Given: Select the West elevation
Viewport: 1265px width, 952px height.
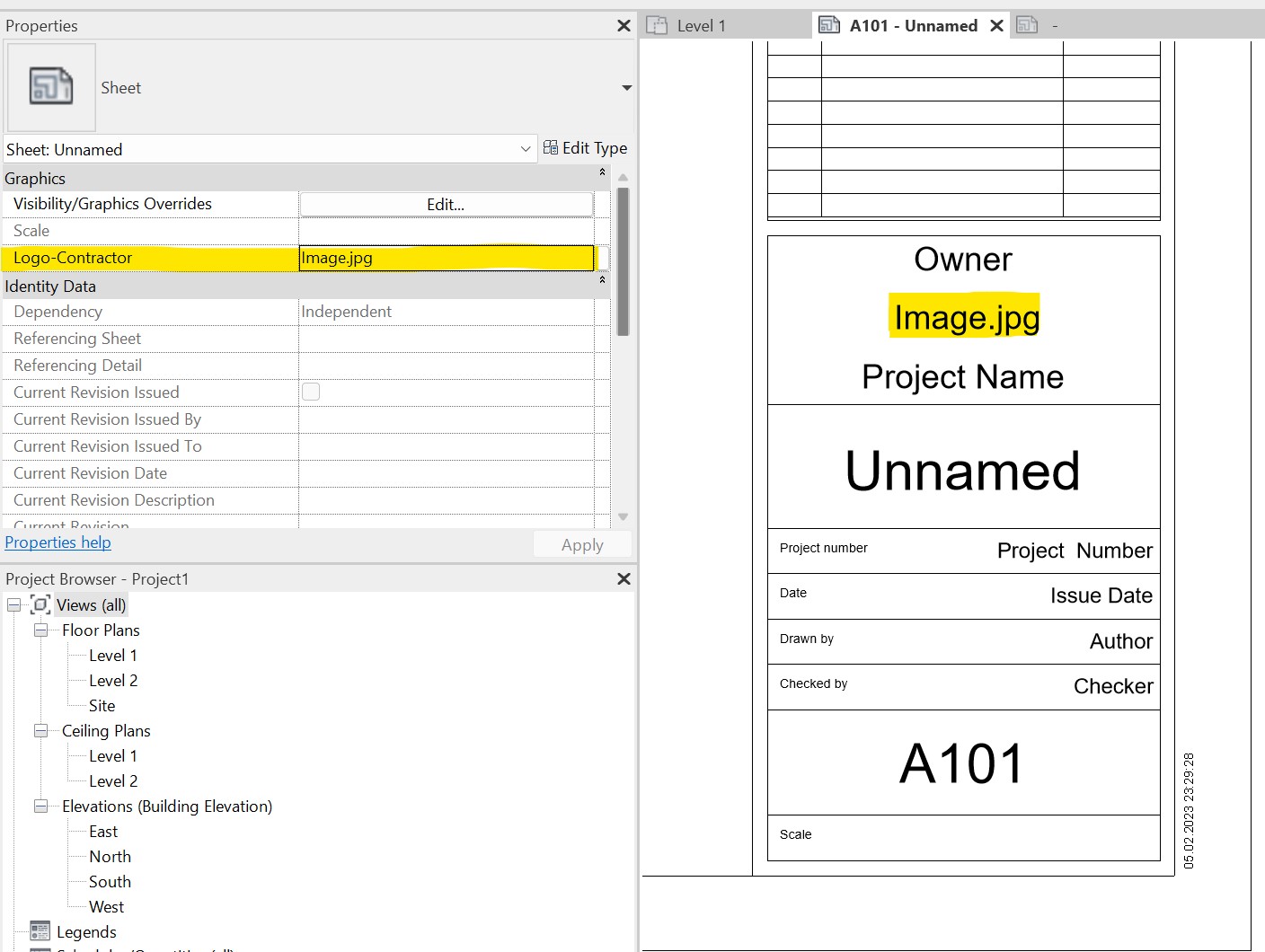Looking at the screenshot, I should [106, 907].
